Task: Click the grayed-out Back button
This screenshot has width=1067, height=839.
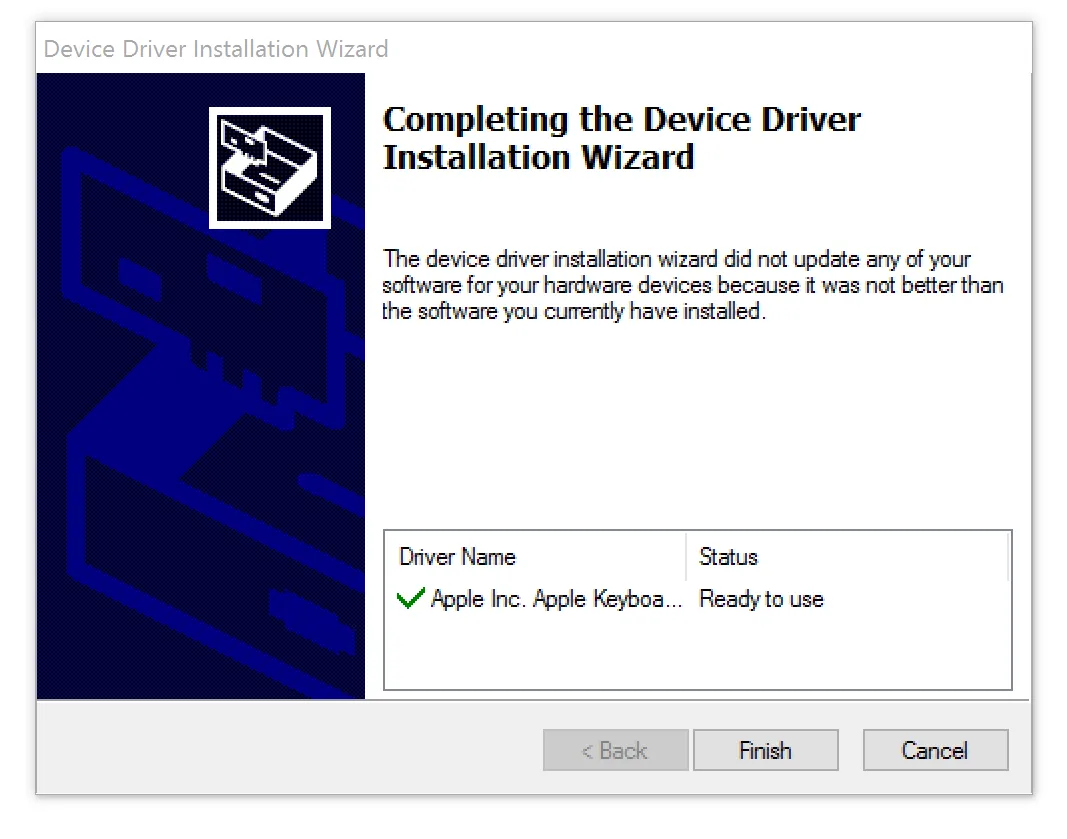Action: point(615,750)
